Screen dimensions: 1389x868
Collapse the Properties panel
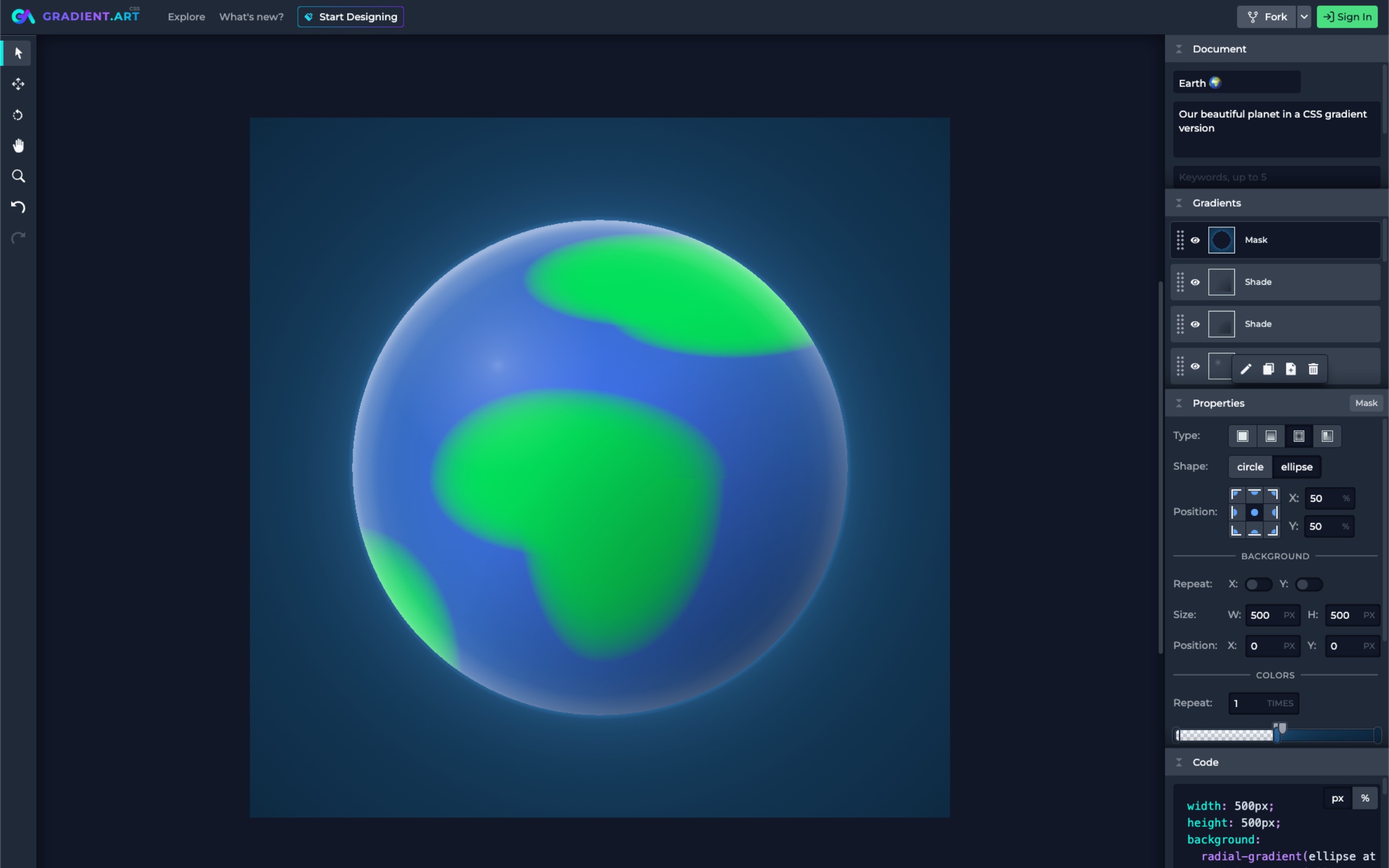(1179, 403)
